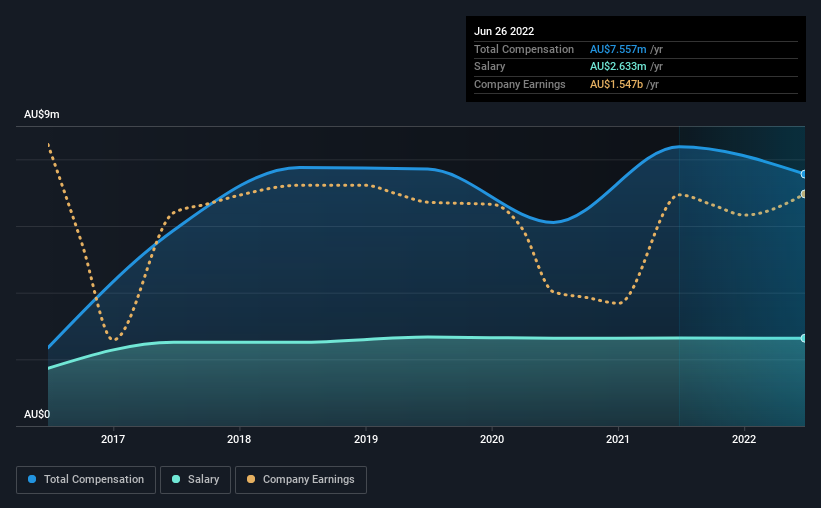Click the 2020 x-axis label

492,439
